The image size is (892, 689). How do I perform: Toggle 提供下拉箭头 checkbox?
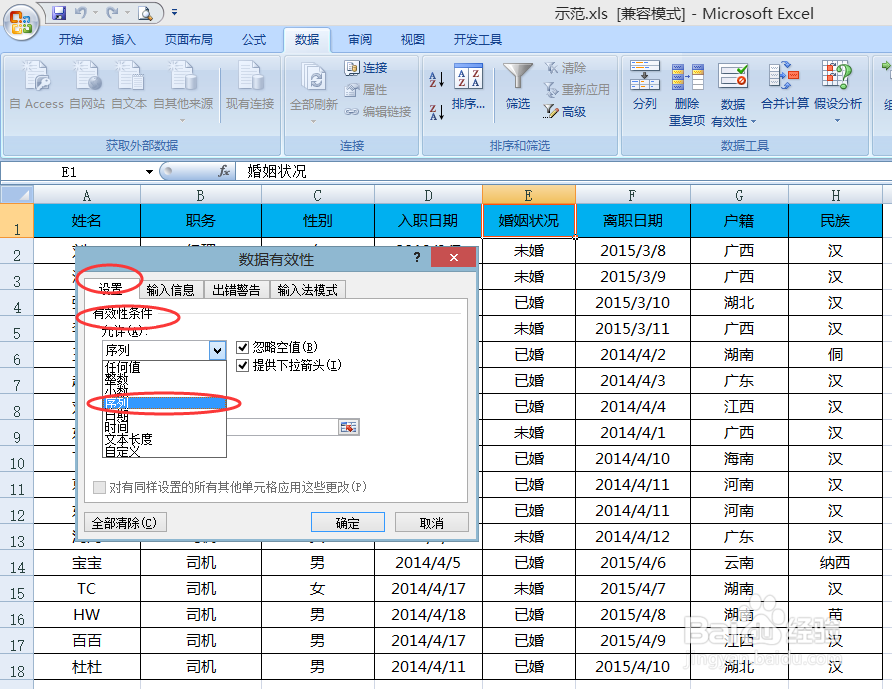click(243, 365)
